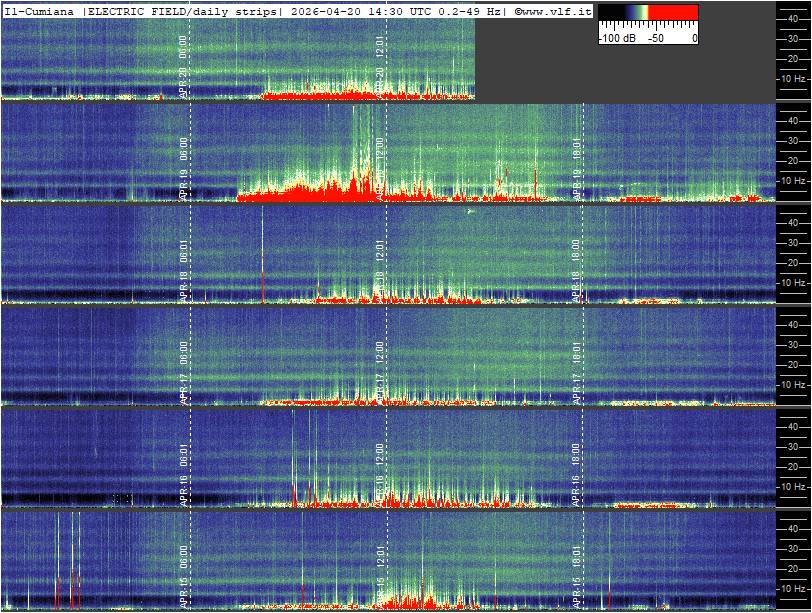Viewport: 812px width, 613px height.
Task: Select the APR 19 06:00 time marker
Action: tap(183, 170)
